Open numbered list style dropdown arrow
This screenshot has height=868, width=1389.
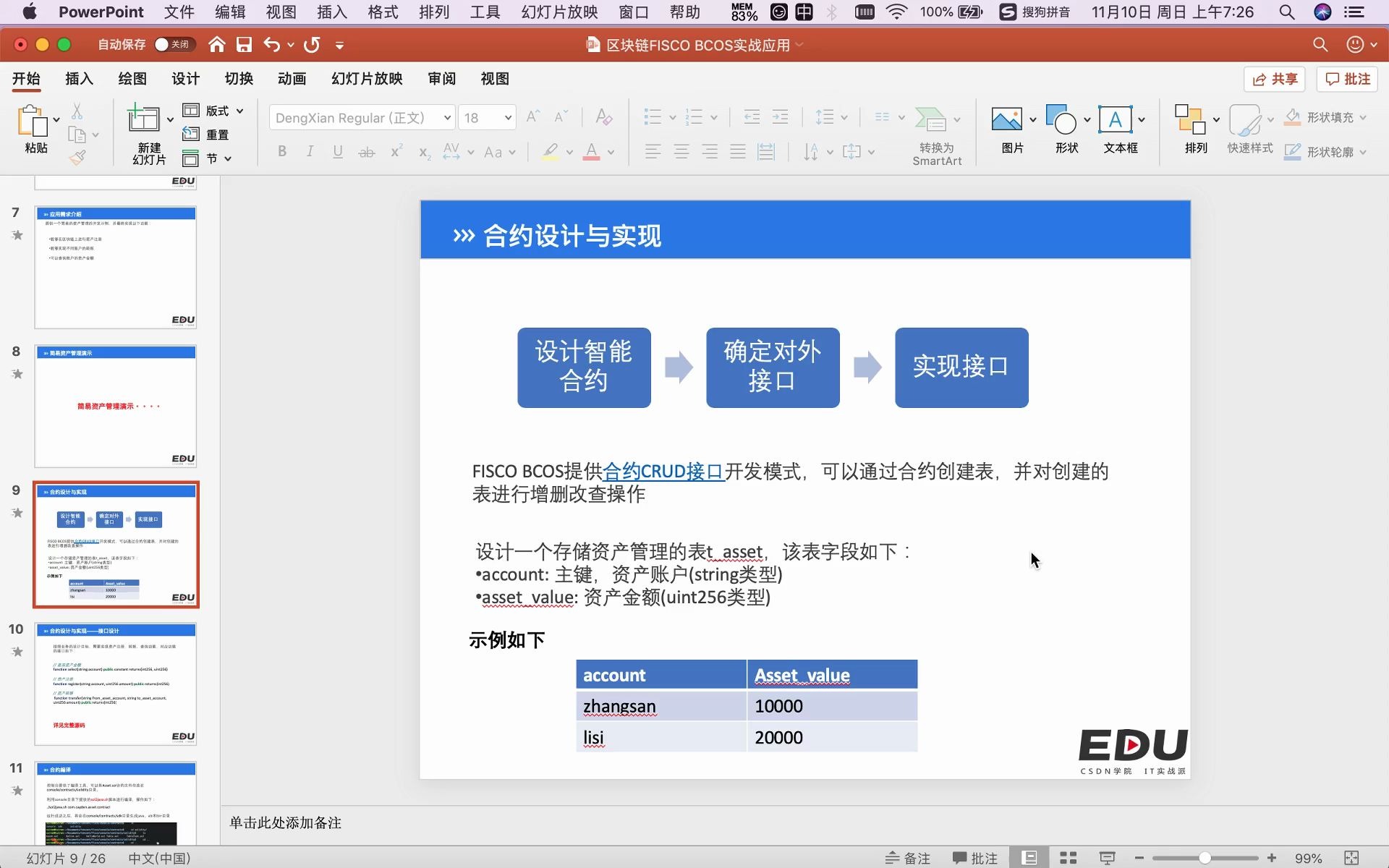(714, 117)
